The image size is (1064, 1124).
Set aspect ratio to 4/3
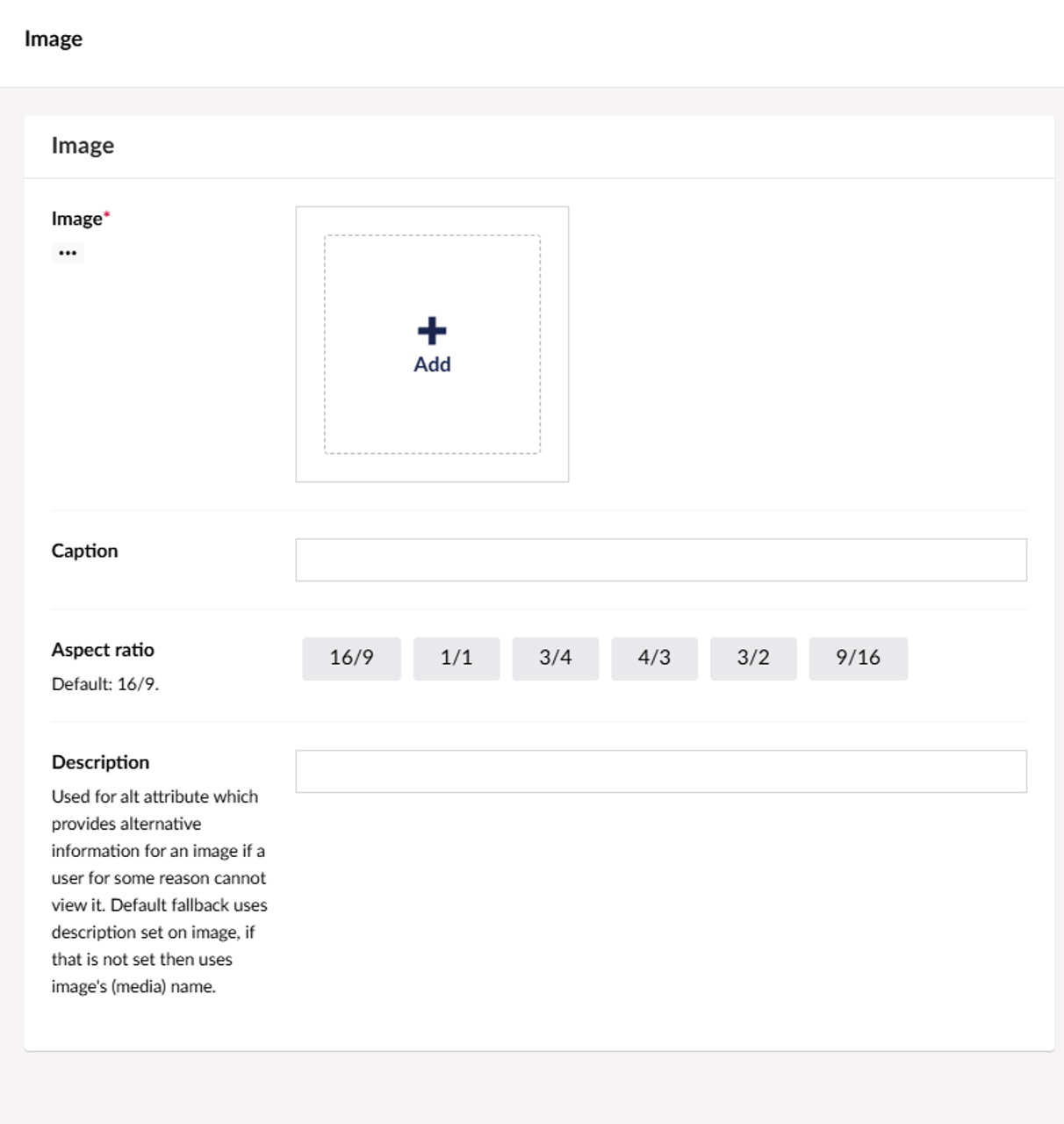(654, 658)
